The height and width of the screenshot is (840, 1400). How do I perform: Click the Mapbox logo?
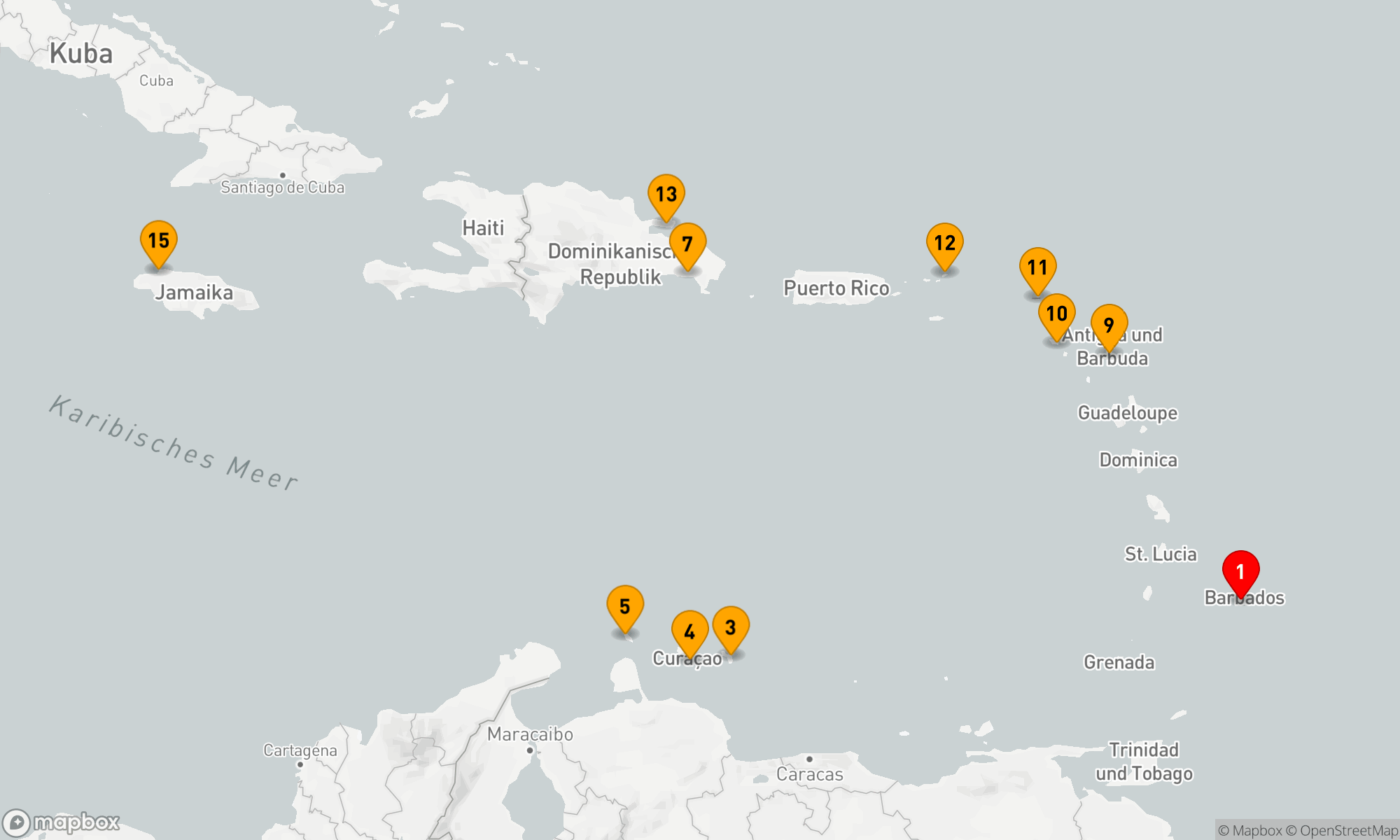62,822
